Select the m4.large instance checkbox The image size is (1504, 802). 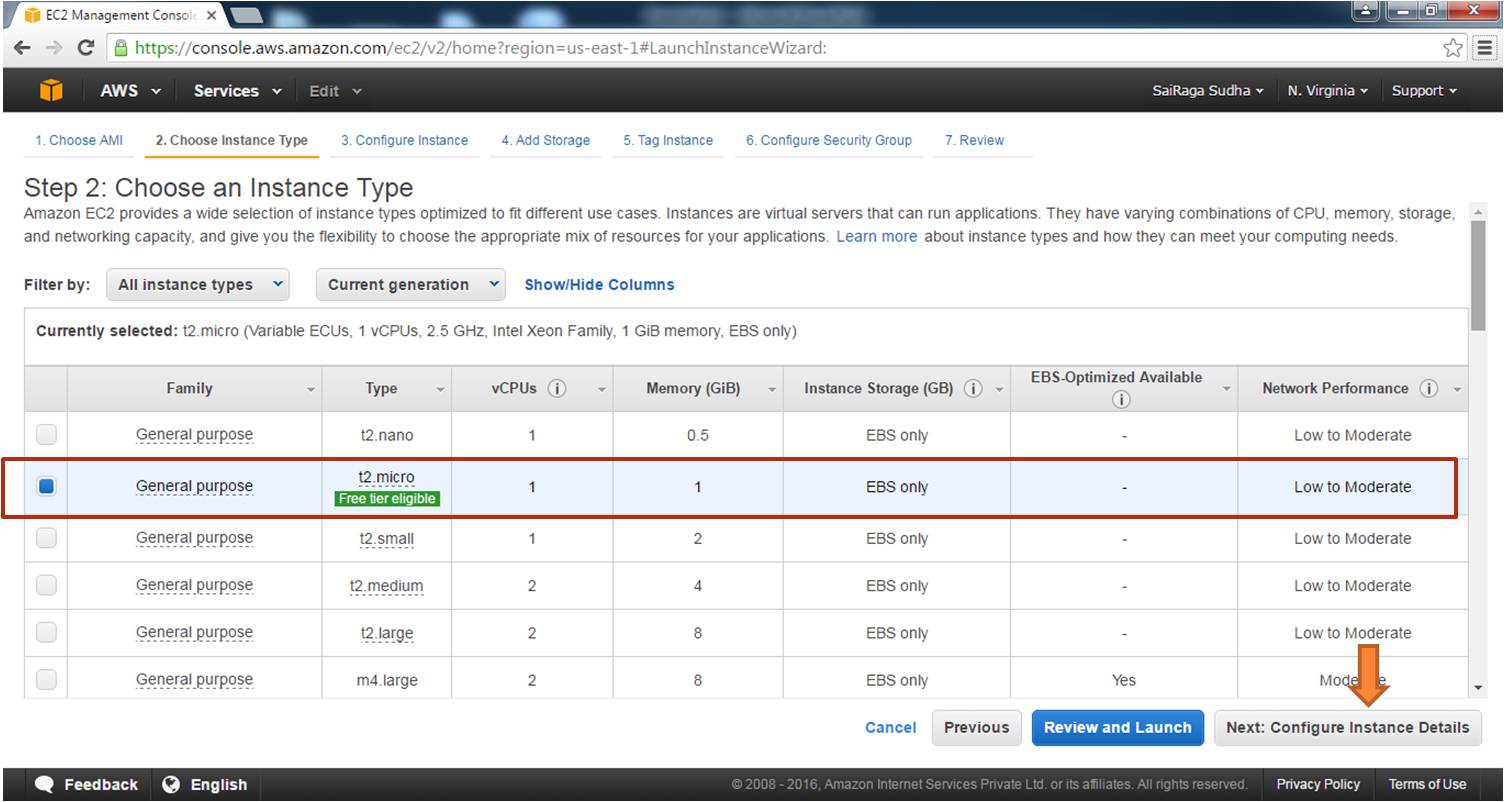pyautogui.click(x=46, y=680)
